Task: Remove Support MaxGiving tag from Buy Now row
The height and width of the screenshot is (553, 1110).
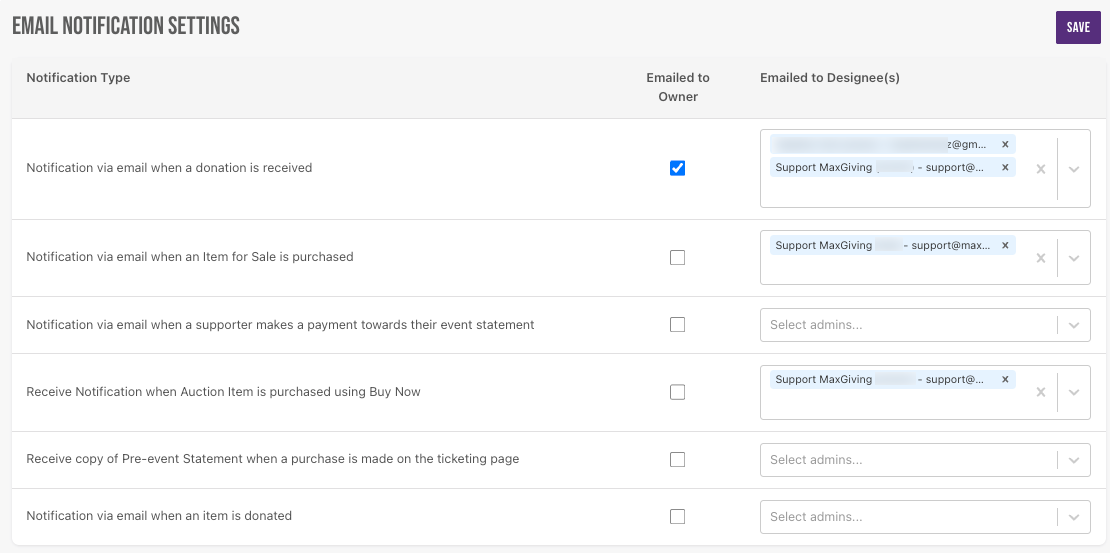Action: 1005,380
